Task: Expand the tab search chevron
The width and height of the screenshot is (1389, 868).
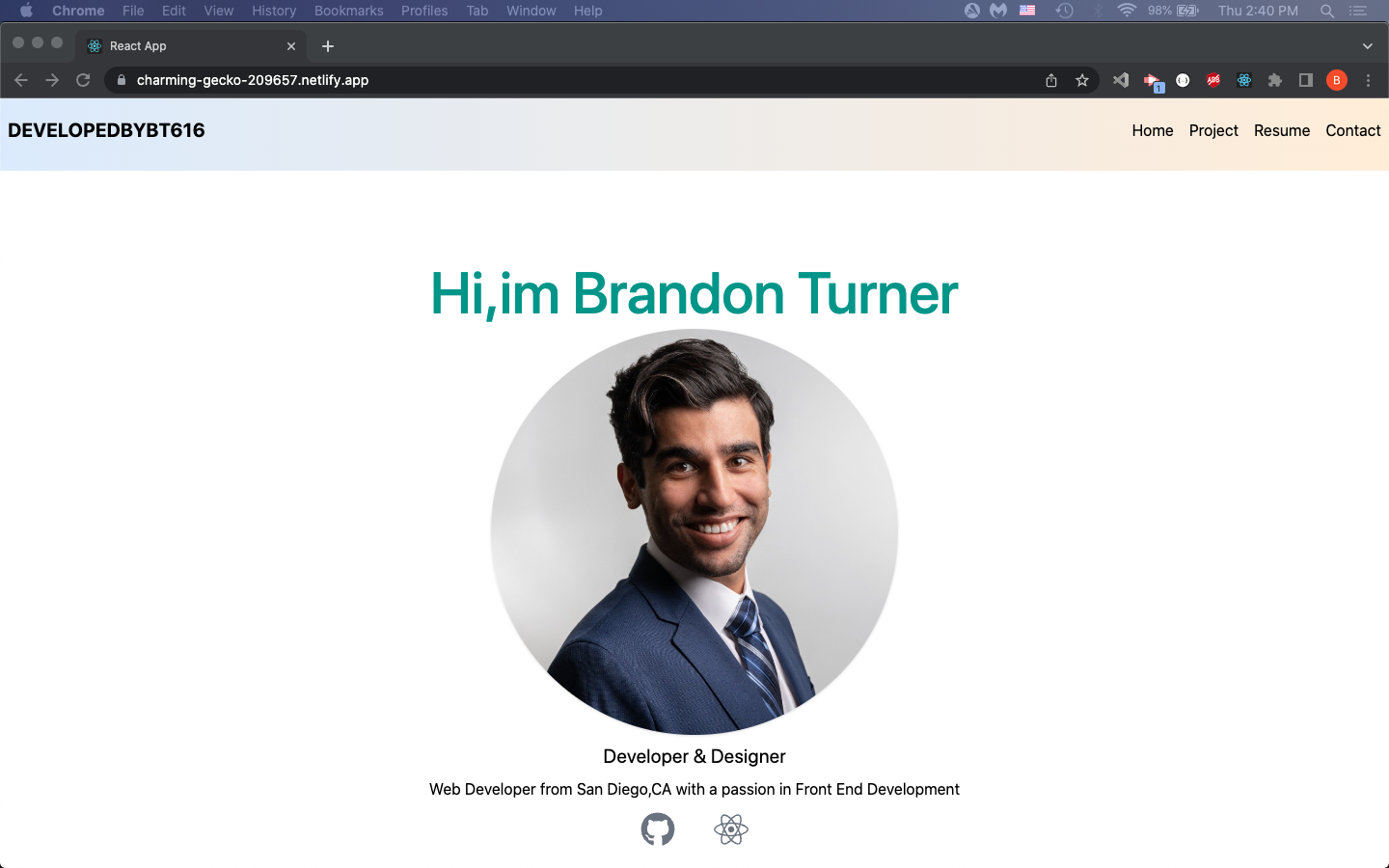Action: 1367,45
